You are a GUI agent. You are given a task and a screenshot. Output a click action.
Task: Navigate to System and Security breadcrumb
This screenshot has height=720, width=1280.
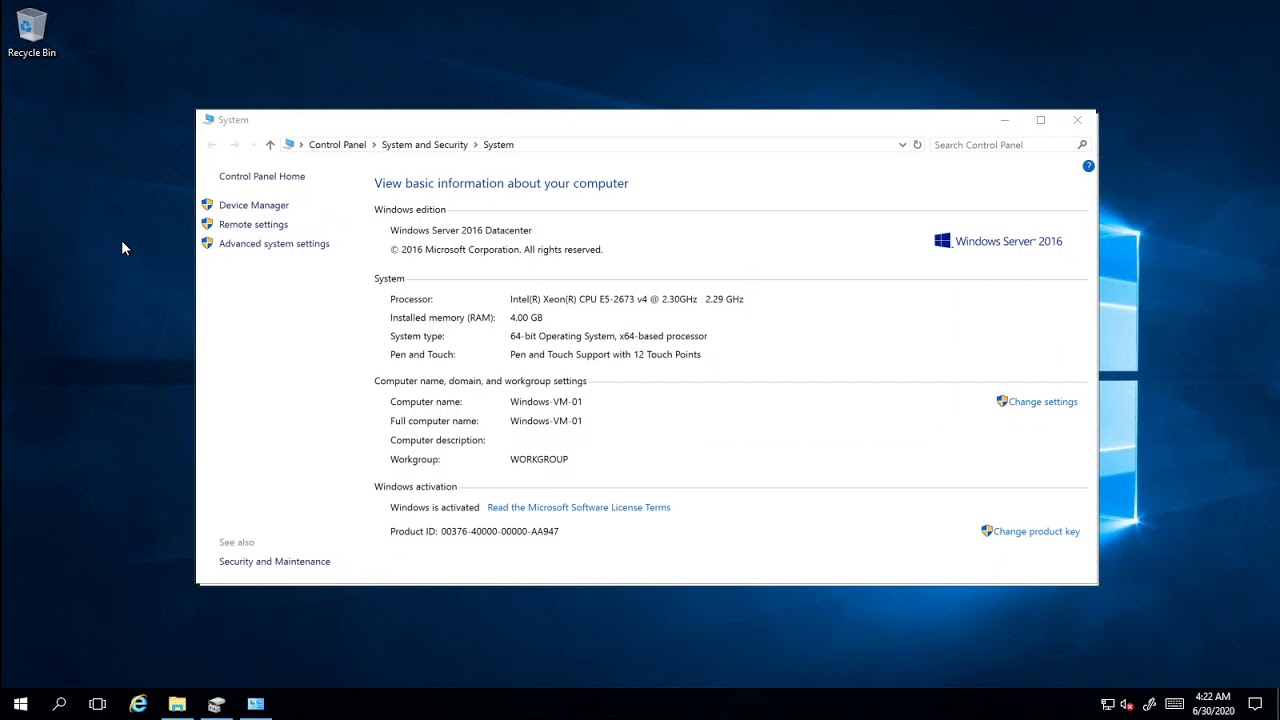coord(424,145)
